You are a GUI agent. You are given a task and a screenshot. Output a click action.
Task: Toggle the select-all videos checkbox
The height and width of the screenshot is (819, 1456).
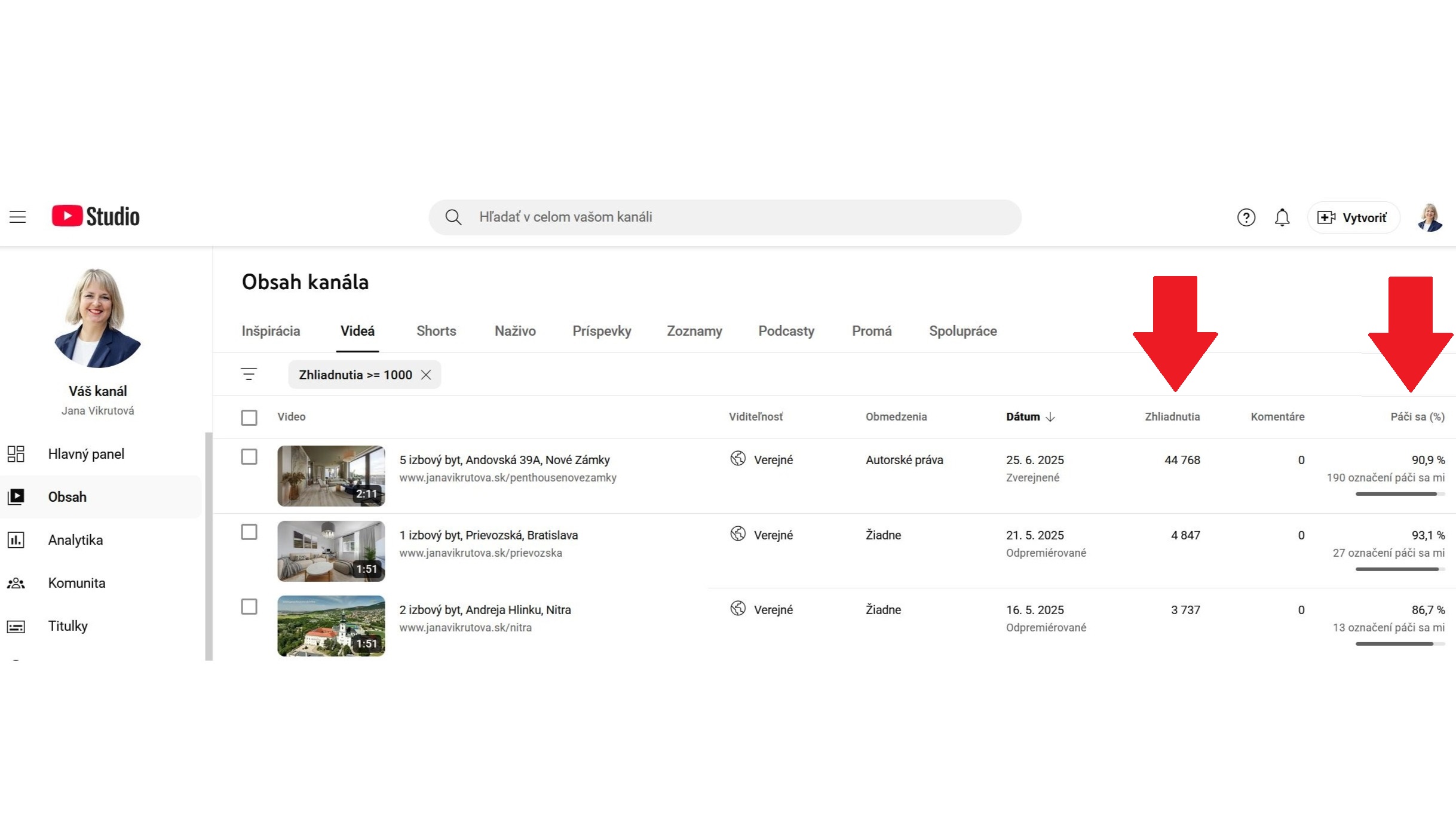point(249,417)
